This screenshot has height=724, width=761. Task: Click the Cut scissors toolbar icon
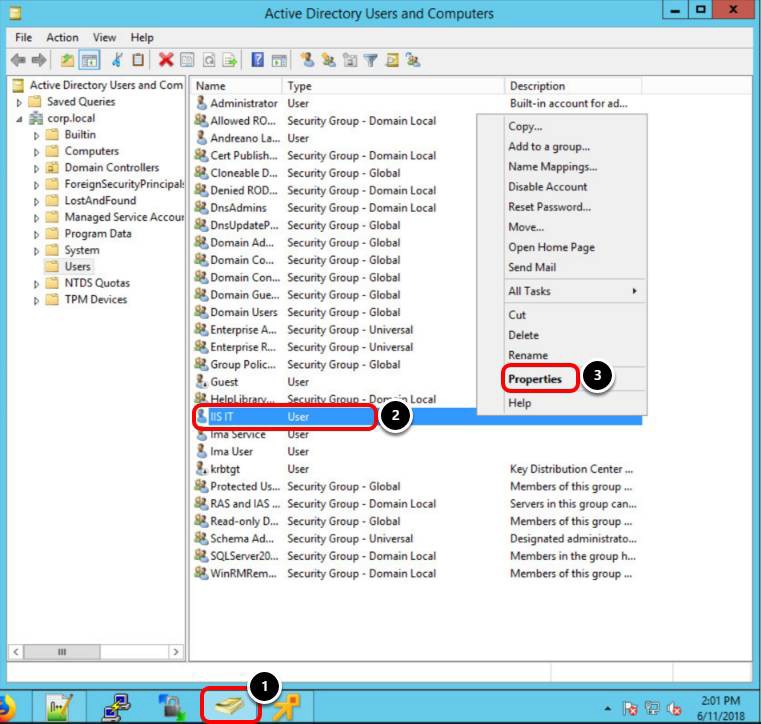pos(117,60)
